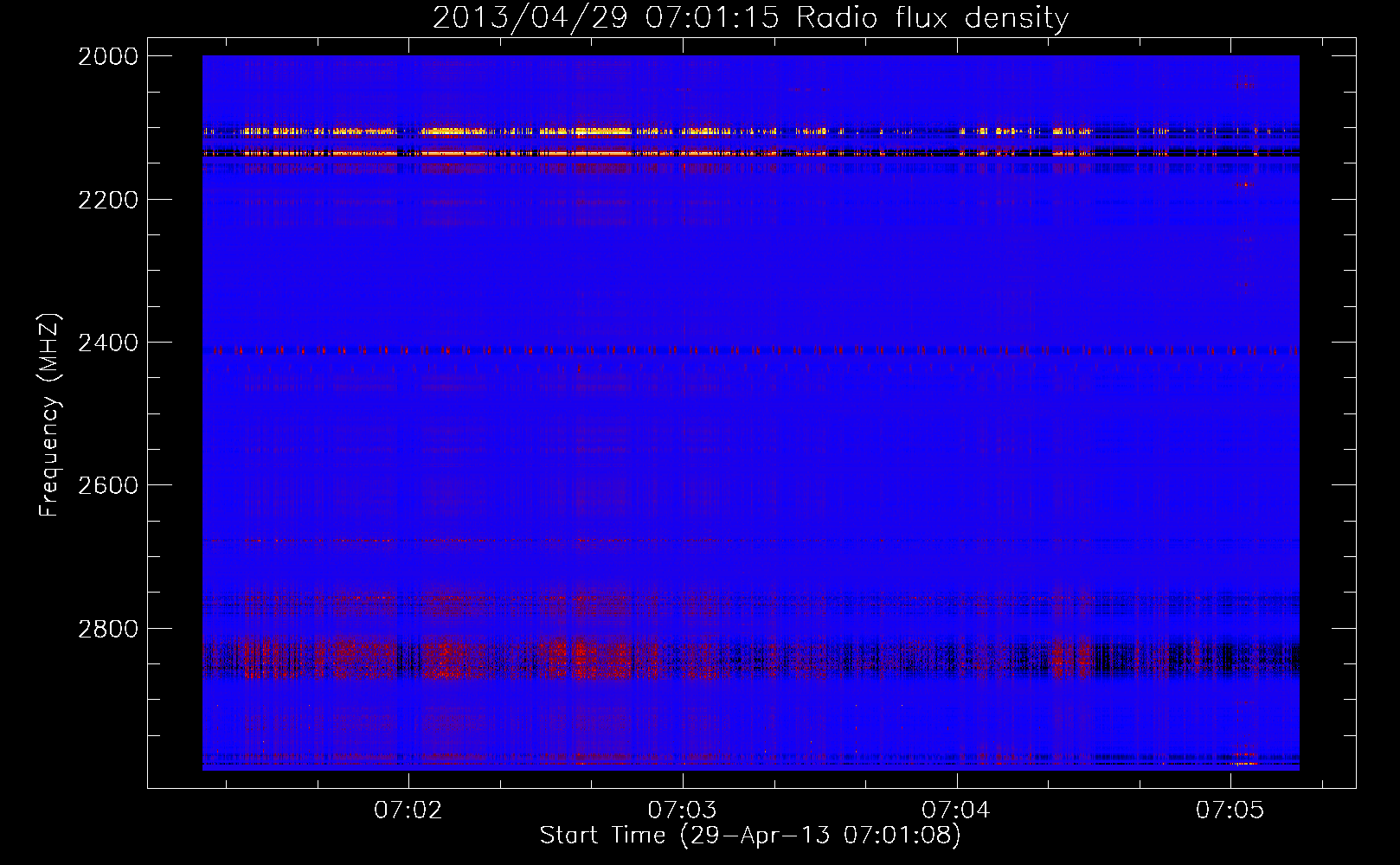Click the 2800 frequency tick label

click(x=108, y=628)
